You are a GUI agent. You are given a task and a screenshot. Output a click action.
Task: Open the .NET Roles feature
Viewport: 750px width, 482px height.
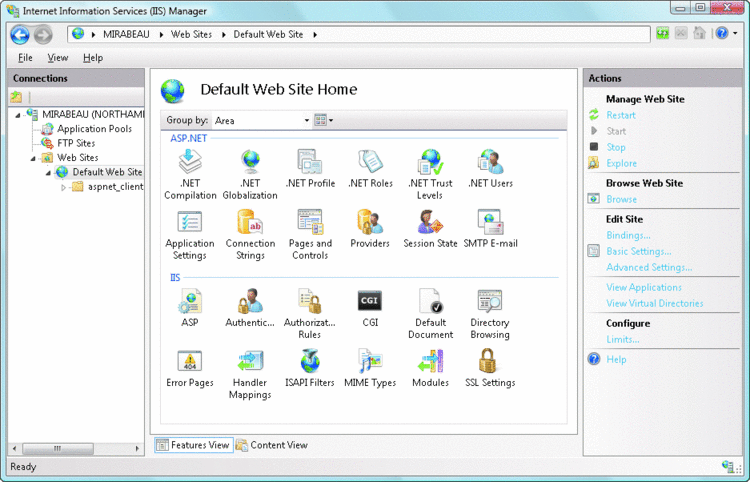point(370,169)
